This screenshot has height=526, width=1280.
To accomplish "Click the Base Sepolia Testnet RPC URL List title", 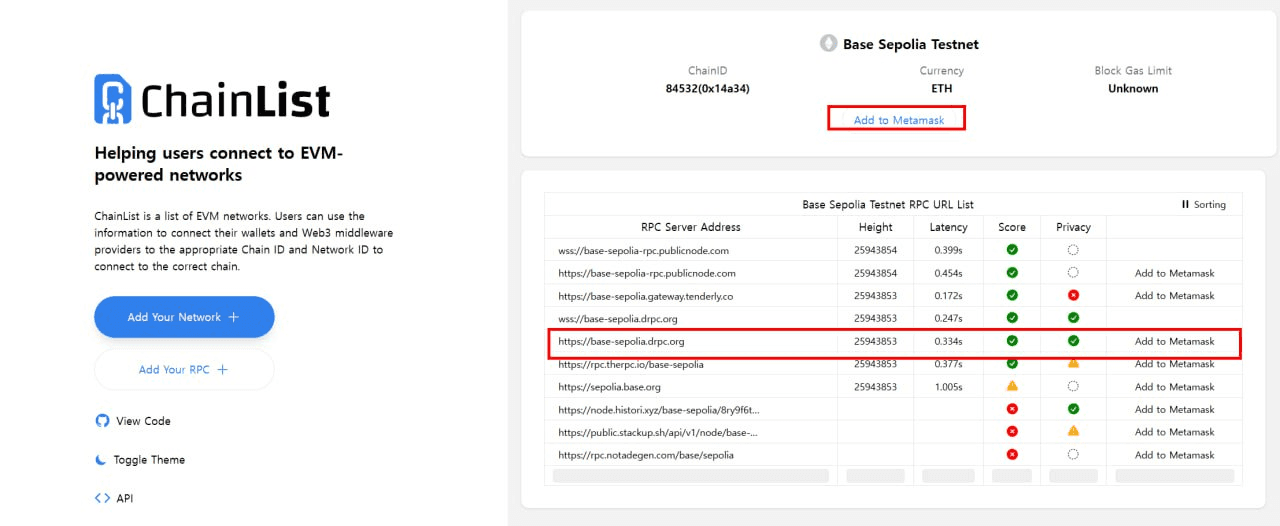I will pos(888,204).
